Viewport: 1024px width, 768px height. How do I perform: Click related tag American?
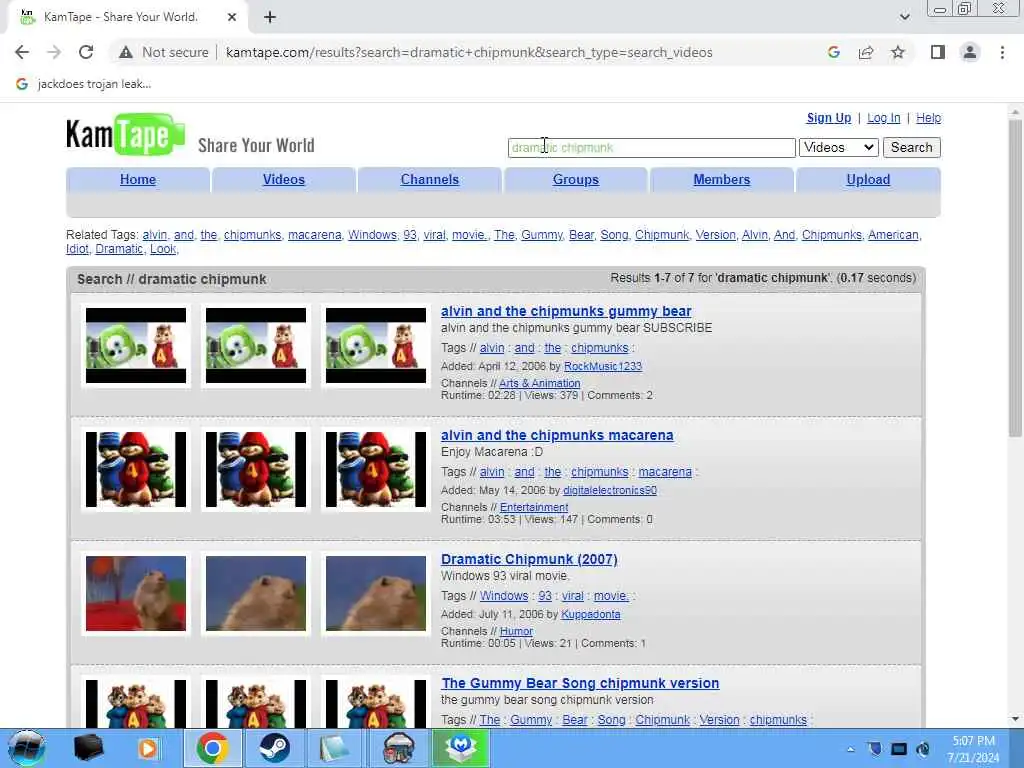tap(893, 234)
